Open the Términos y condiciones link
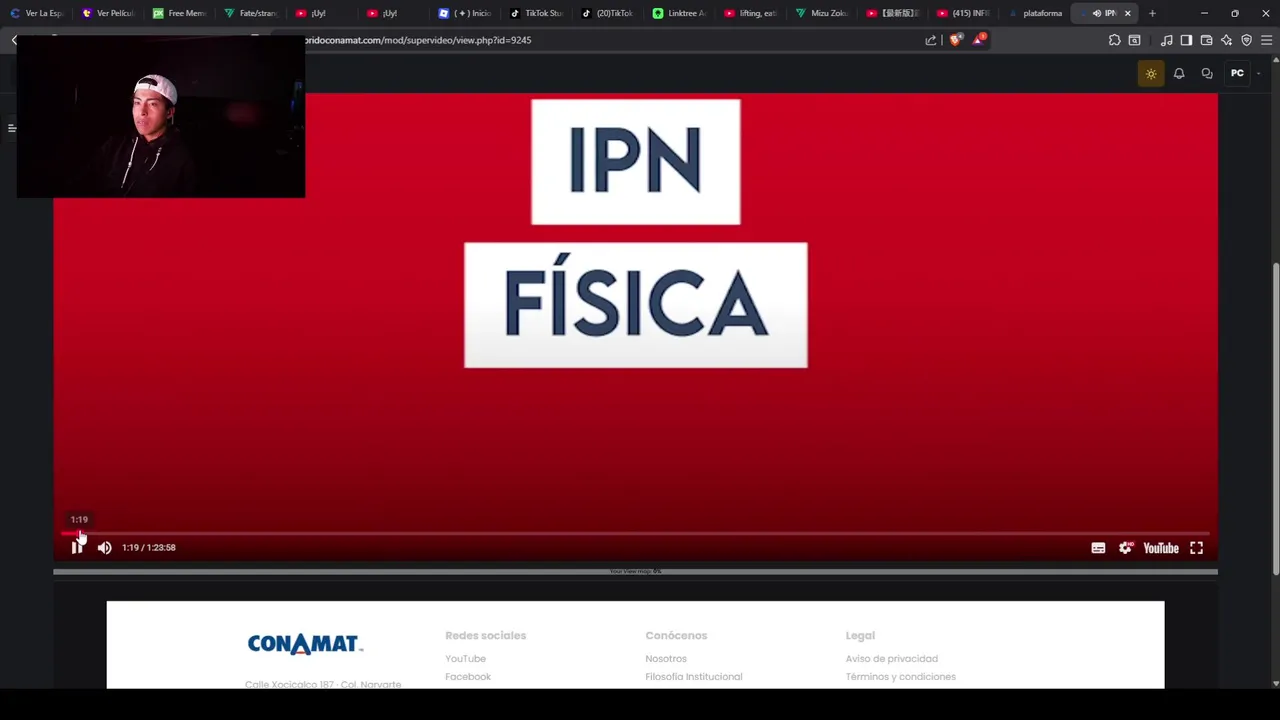This screenshot has height=720, width=1280. 900,677
